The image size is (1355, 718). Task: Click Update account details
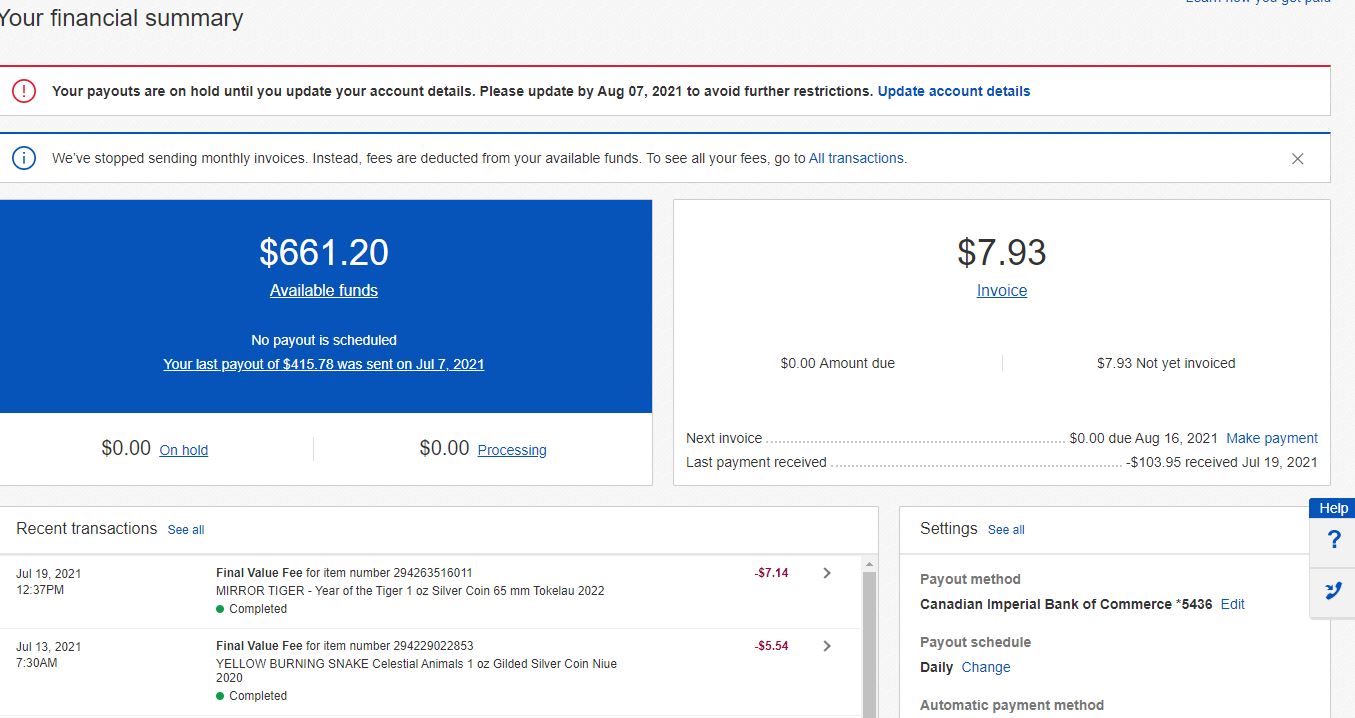(x=954, y=91)
